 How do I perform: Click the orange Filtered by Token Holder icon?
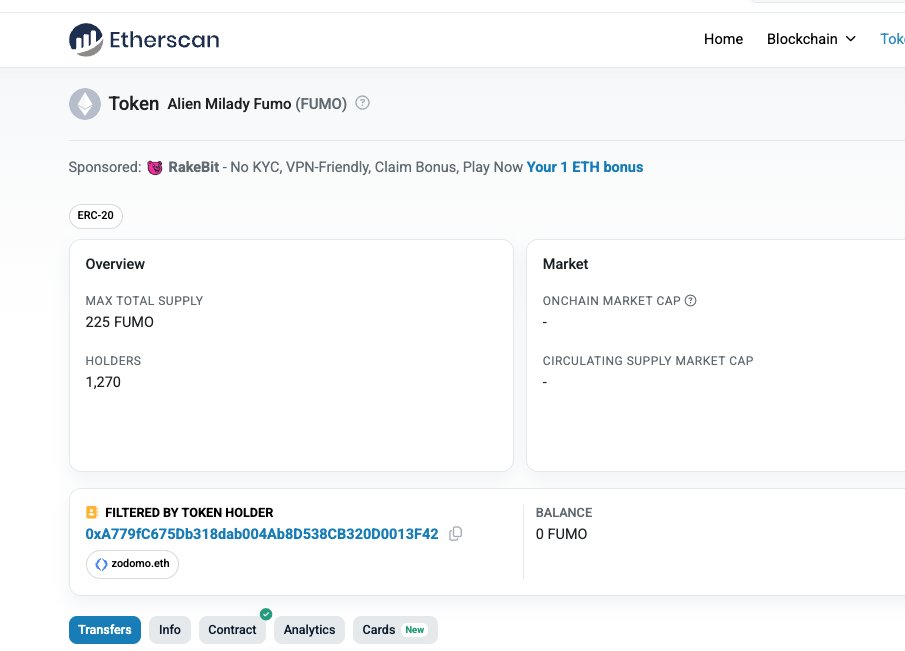coord(92,512)
